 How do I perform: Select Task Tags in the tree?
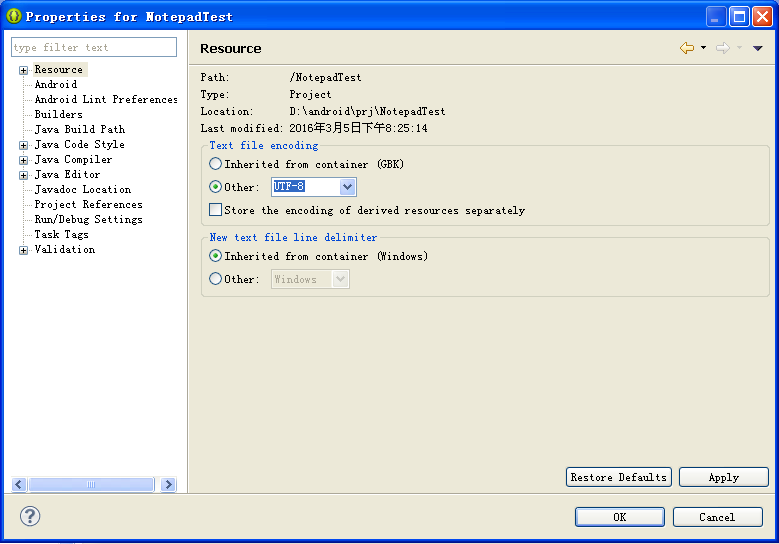coord(62,234)
